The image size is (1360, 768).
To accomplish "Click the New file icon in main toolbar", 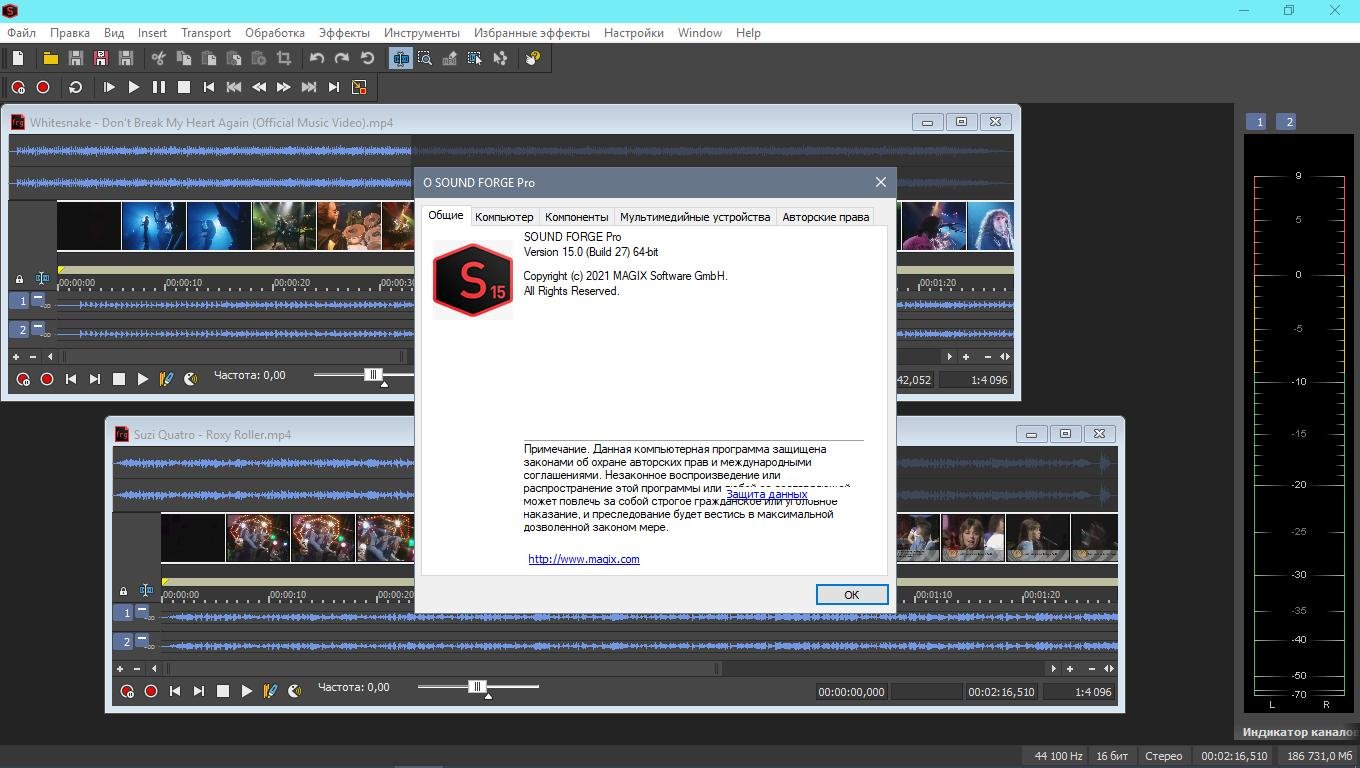I will click(18, 59).
